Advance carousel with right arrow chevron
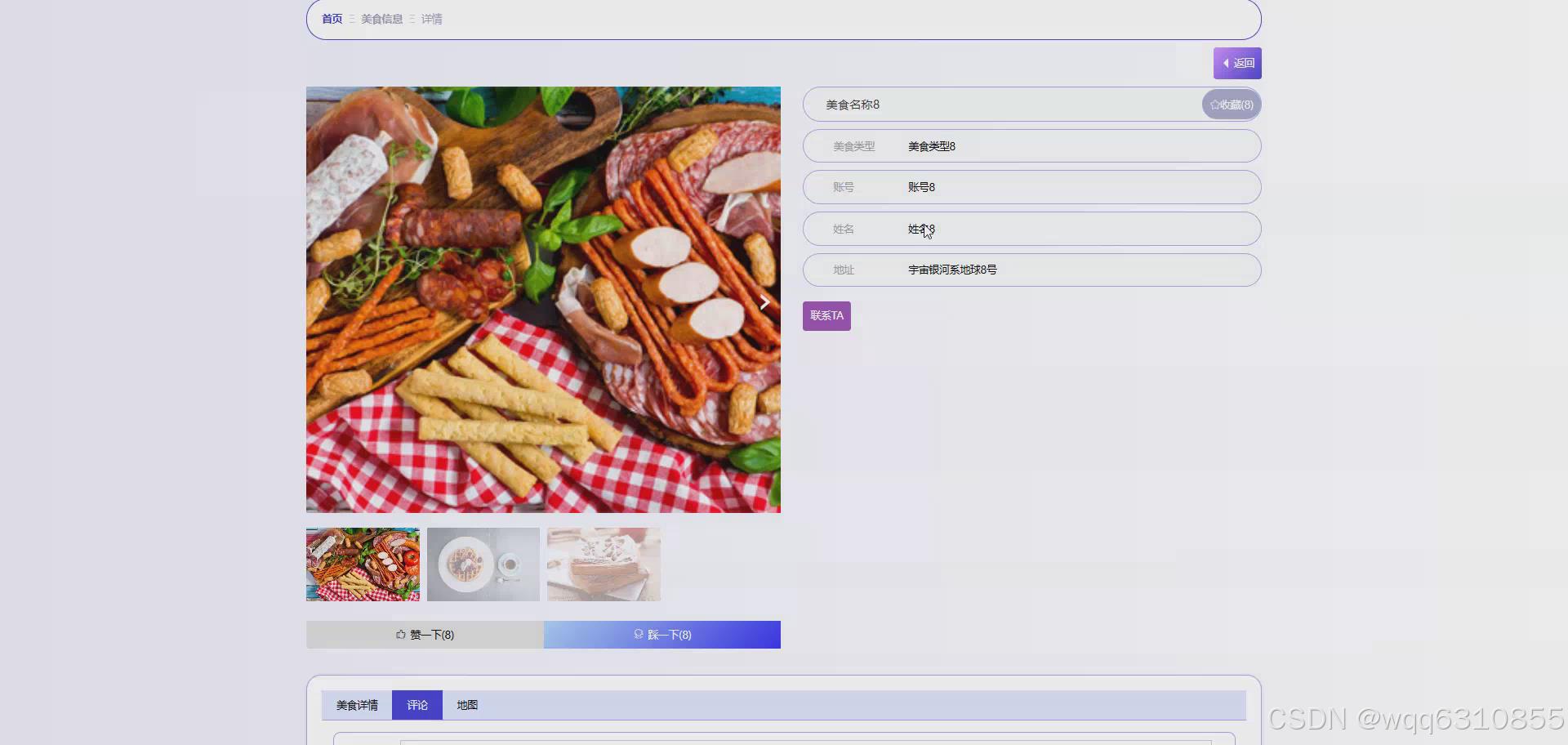 (764, 302)
